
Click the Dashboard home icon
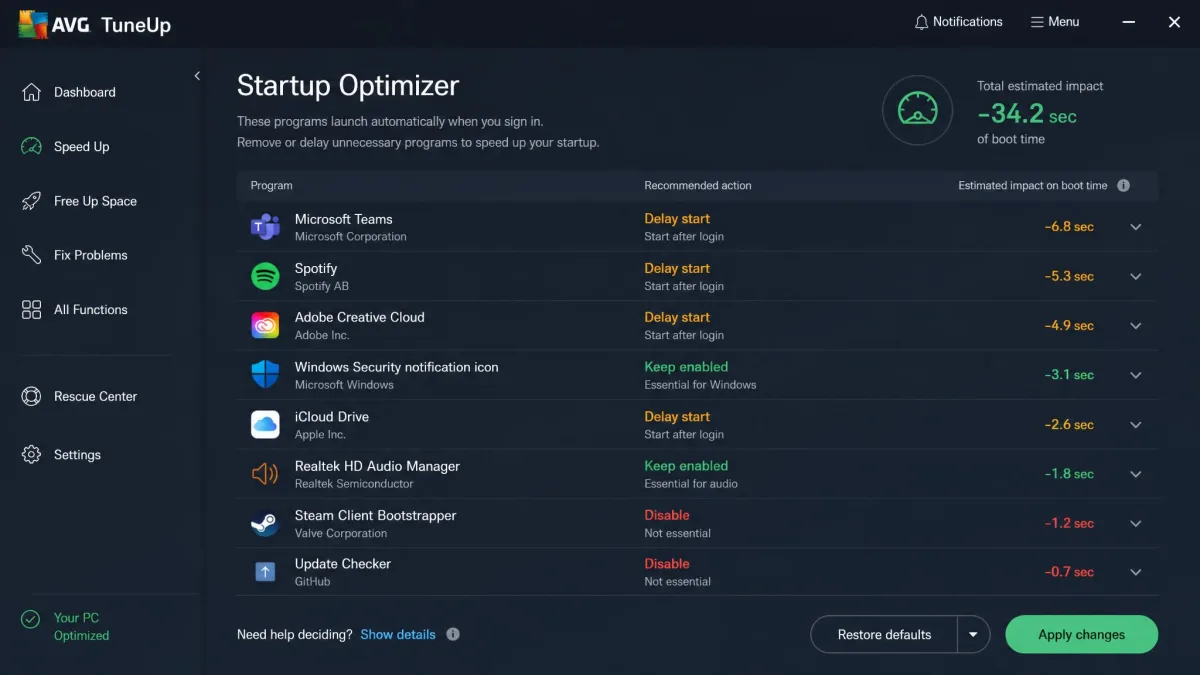point(31,92)
